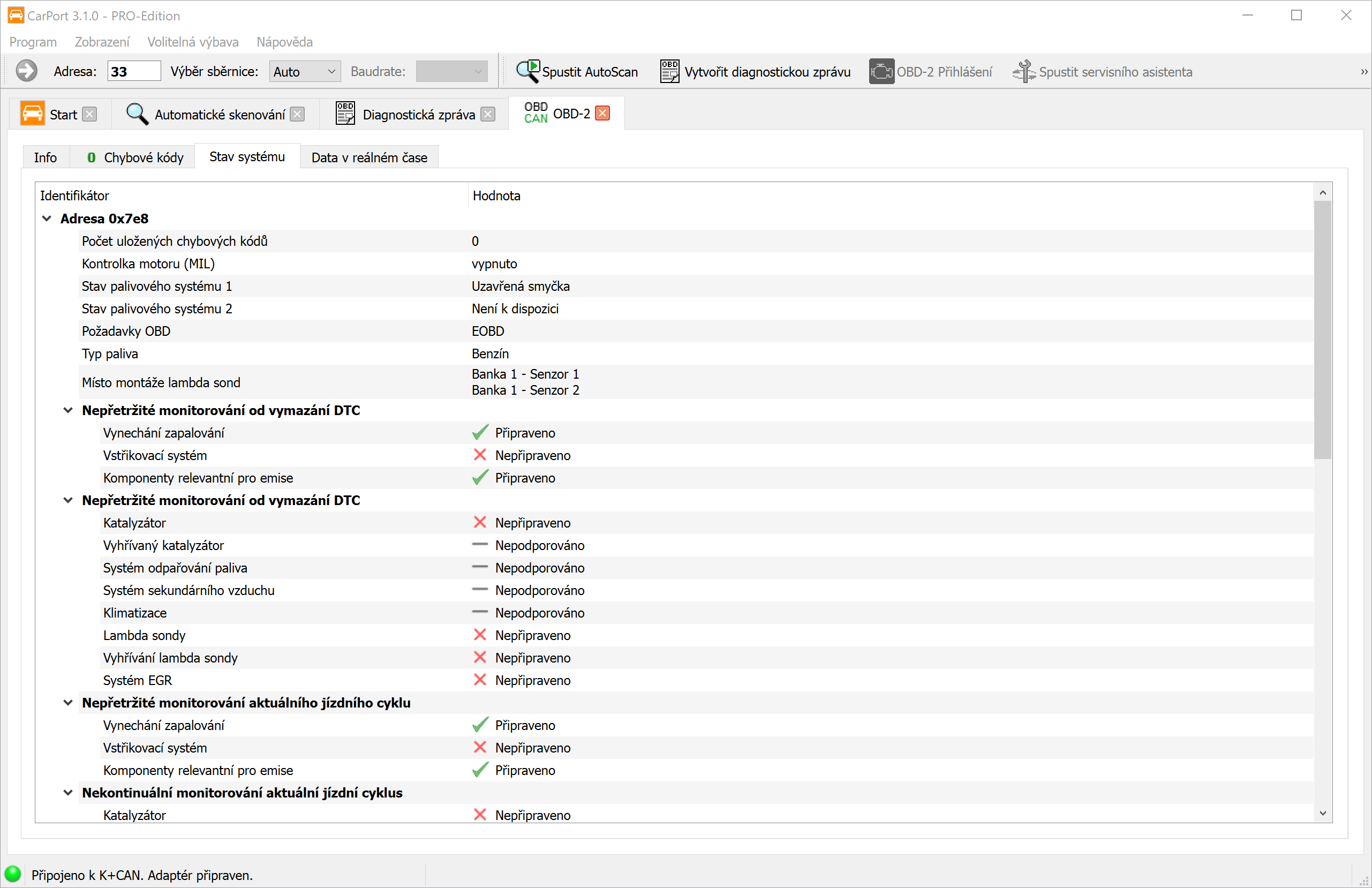Image resolution: width=1372 pixels, height=888 pixels.
Task: Click the vertical scrollbar down arrow
Action: coord(1322,813)
